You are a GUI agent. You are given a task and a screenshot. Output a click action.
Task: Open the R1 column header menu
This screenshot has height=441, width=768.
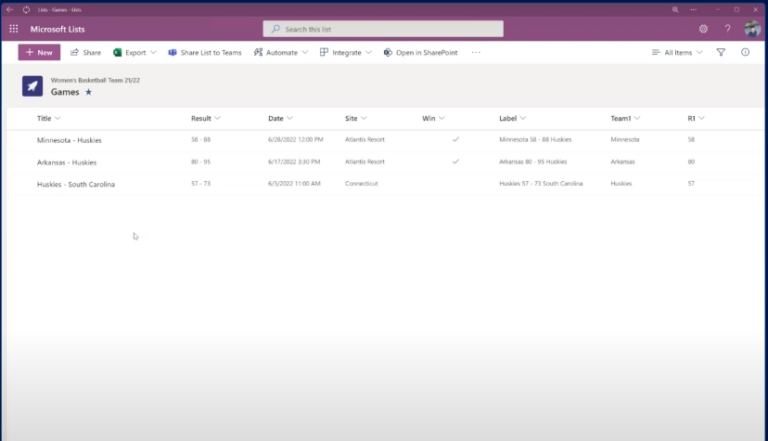[696, 118]
